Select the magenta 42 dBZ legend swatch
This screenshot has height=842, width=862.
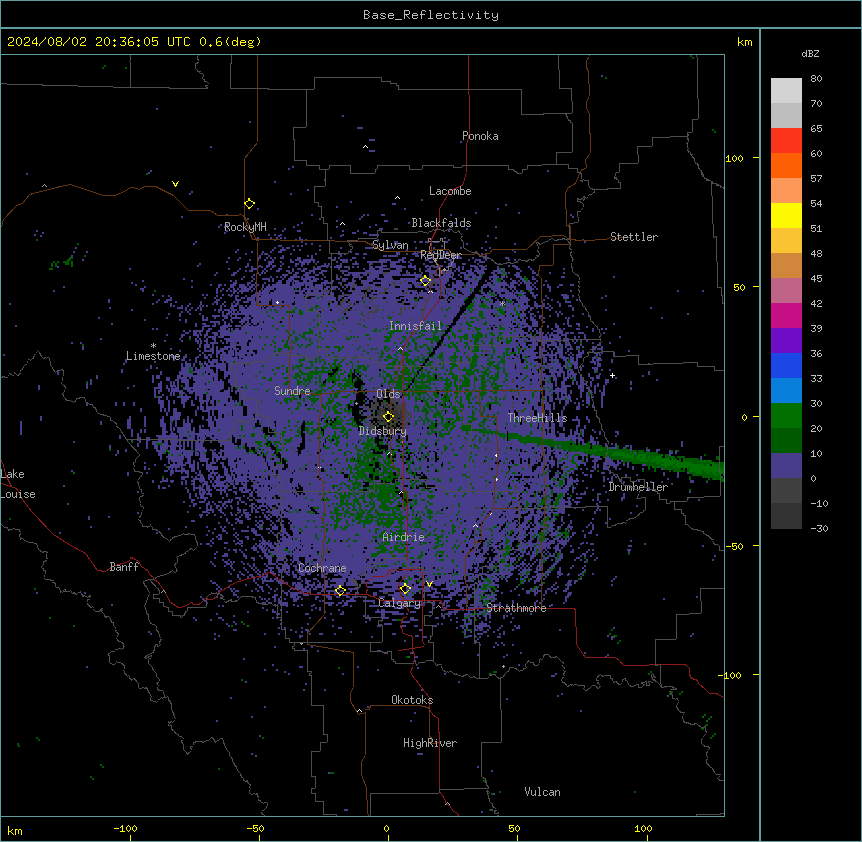click(x=786, y=315)
